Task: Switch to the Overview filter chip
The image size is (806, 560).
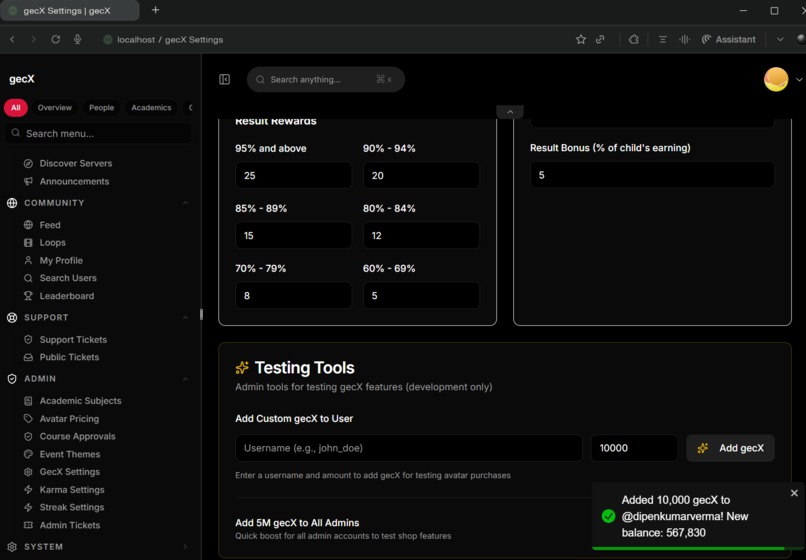Action: [x=54, y=107]
